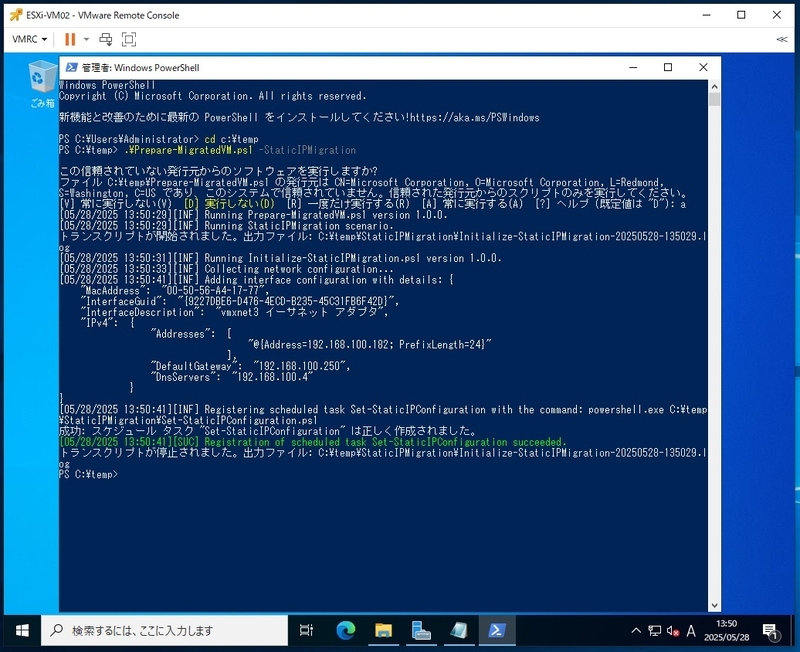800x652 pixels.
Task: Click PowerShell icon in window title bar
Action: coord(71,67)
